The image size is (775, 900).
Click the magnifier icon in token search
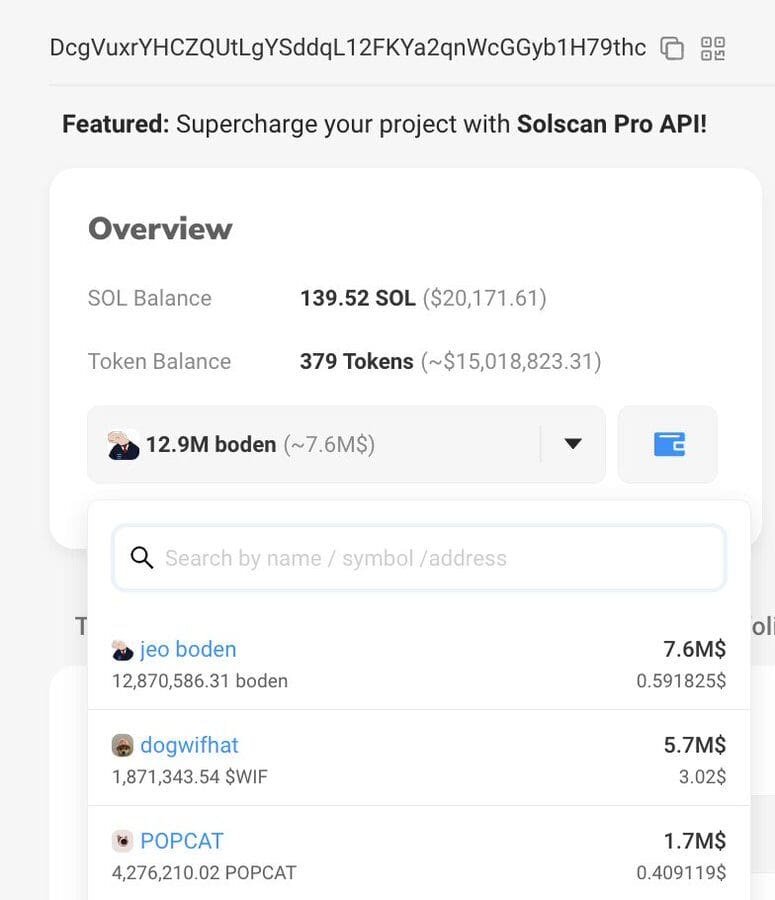pos(142,558)
